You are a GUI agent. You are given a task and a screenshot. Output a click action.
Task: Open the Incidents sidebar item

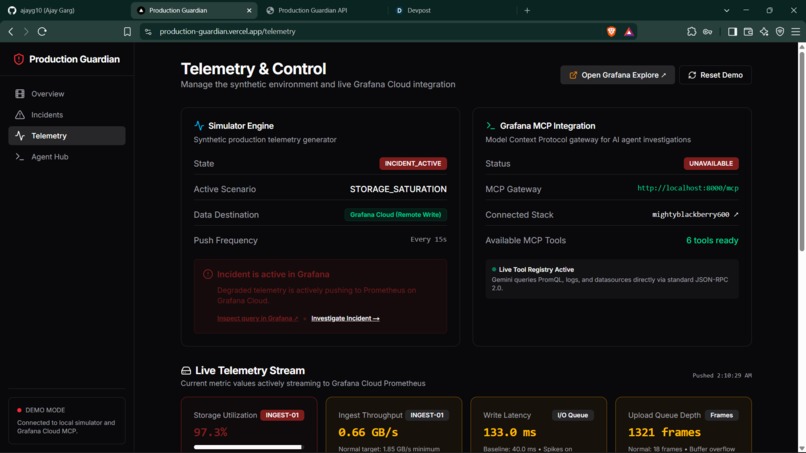pos(67,115)
